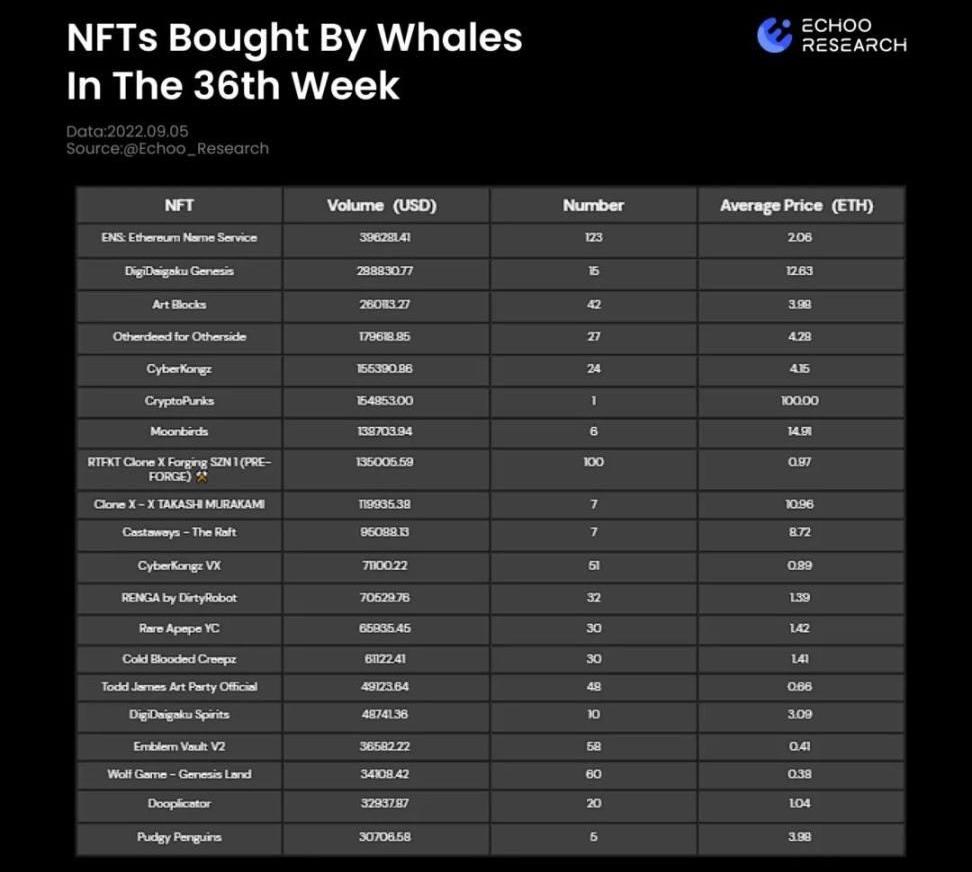
Task: Click the hammer emoji in RTFKT row
Action: coord(202,476)
